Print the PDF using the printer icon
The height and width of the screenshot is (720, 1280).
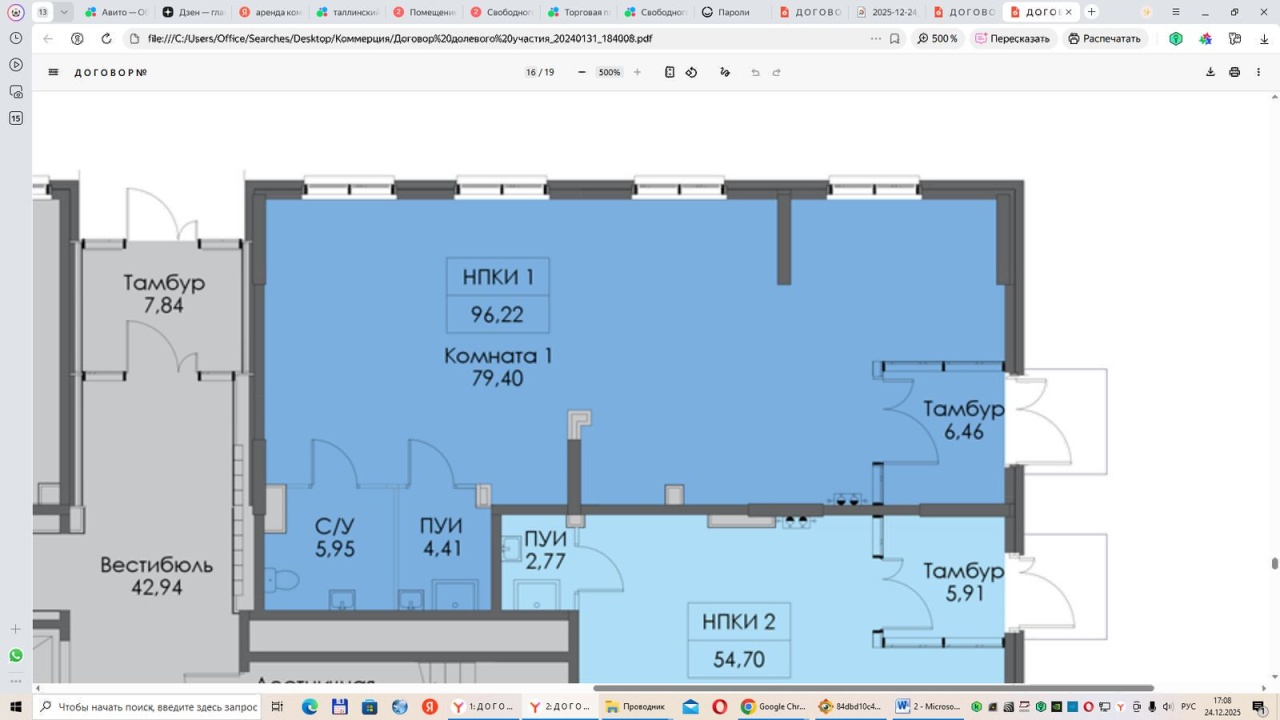(x=1234, y=72)
